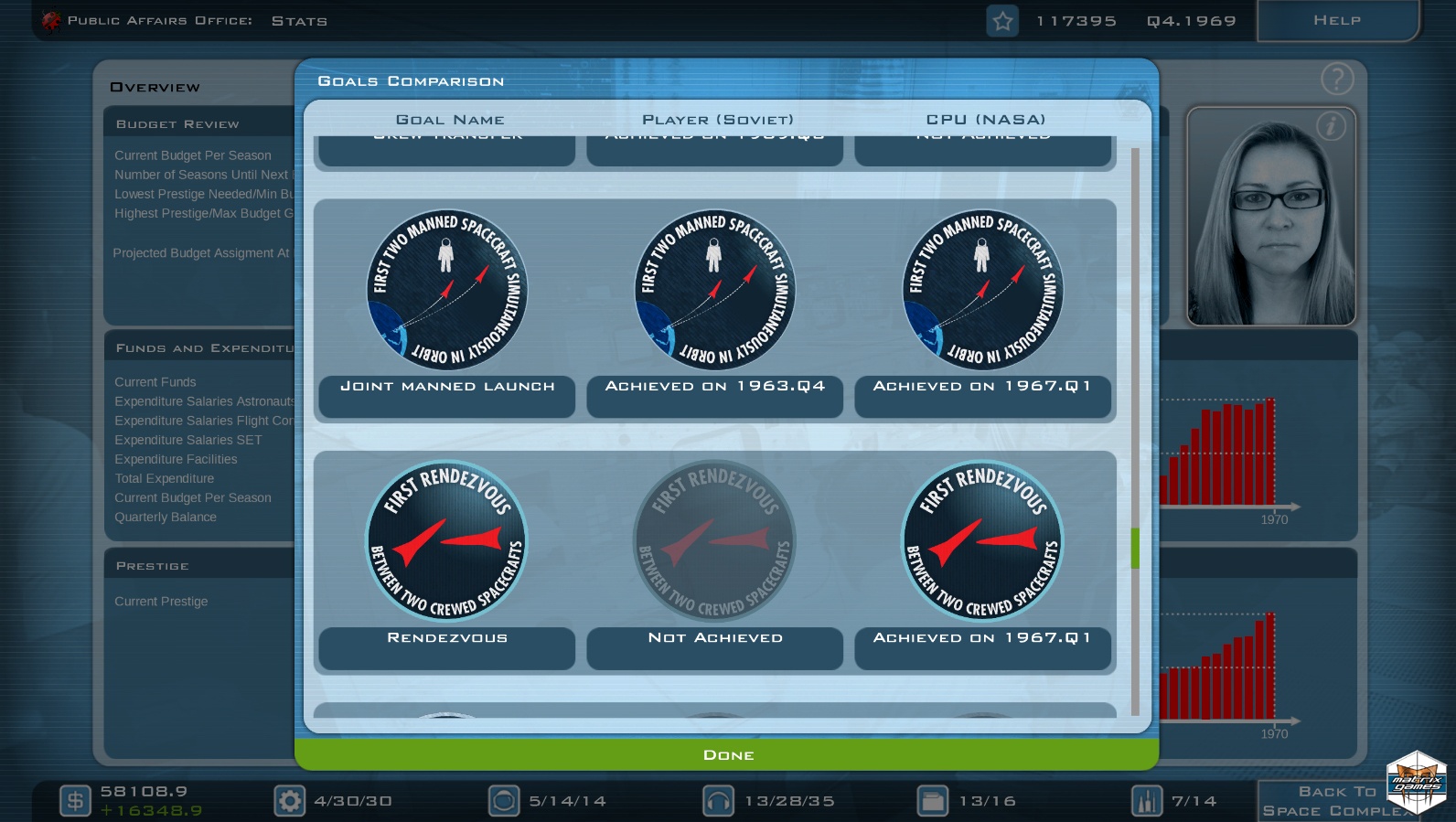
Task: Open the Help button
Action: (x=1338, y=20)
